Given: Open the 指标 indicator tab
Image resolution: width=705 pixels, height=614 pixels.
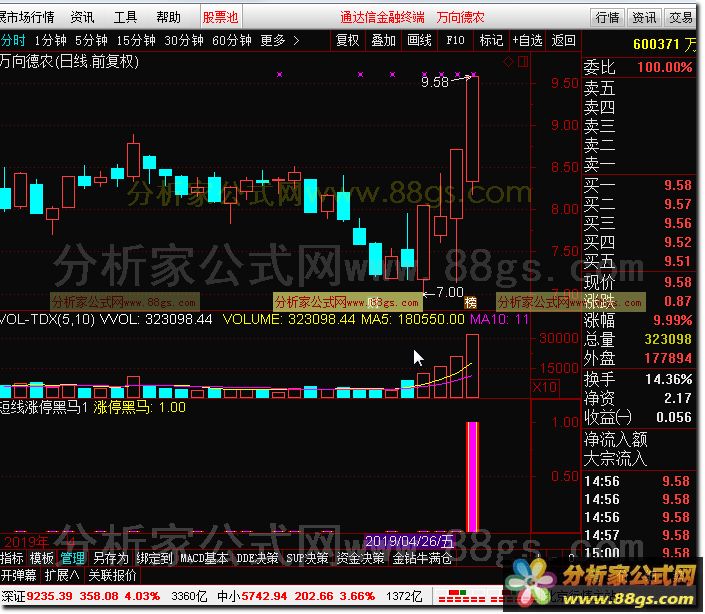Looking at the screenshot, I should click(12, 558).
